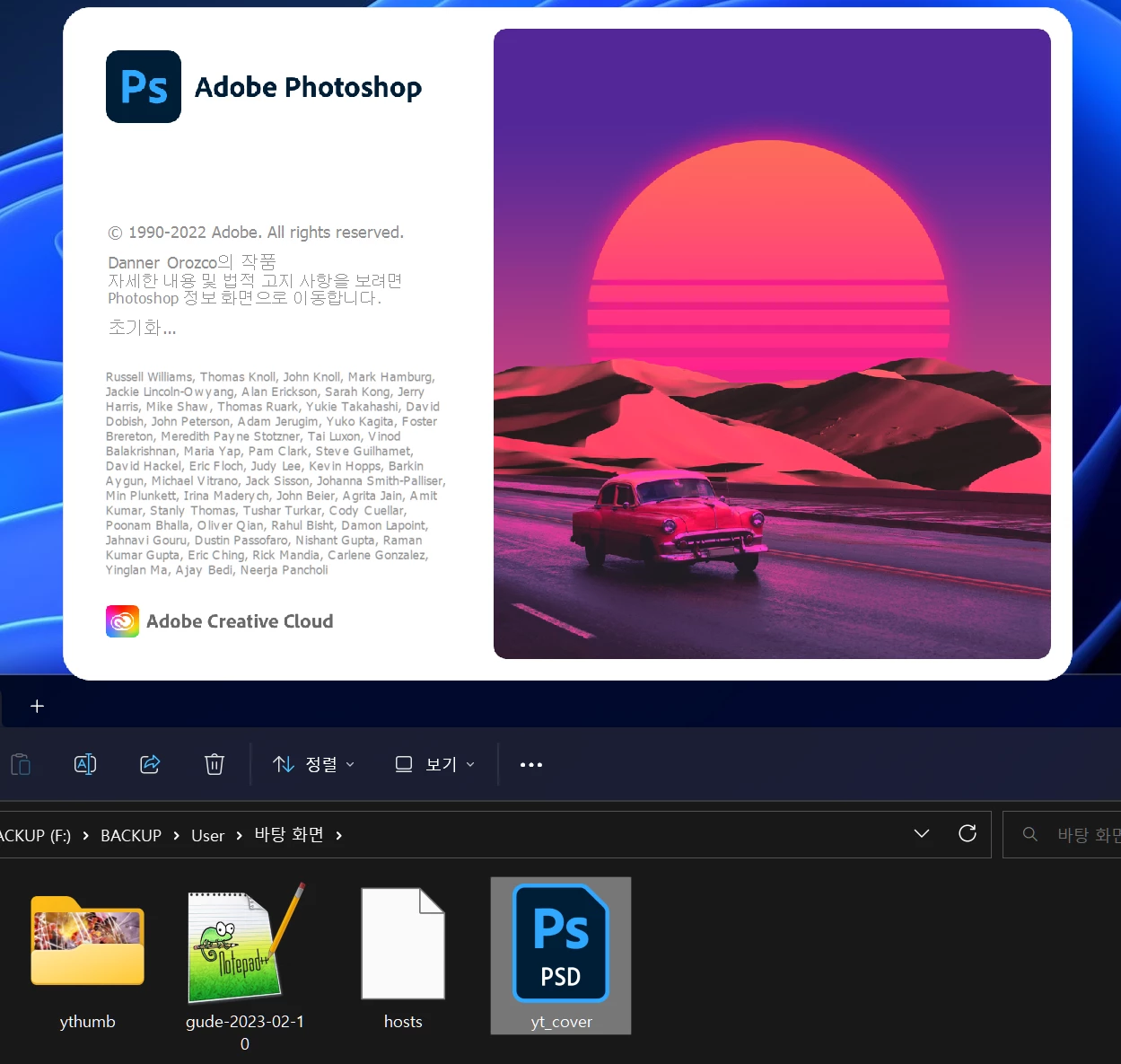
Task: Click the ythumb folder name label
Action: point(88,1022)
